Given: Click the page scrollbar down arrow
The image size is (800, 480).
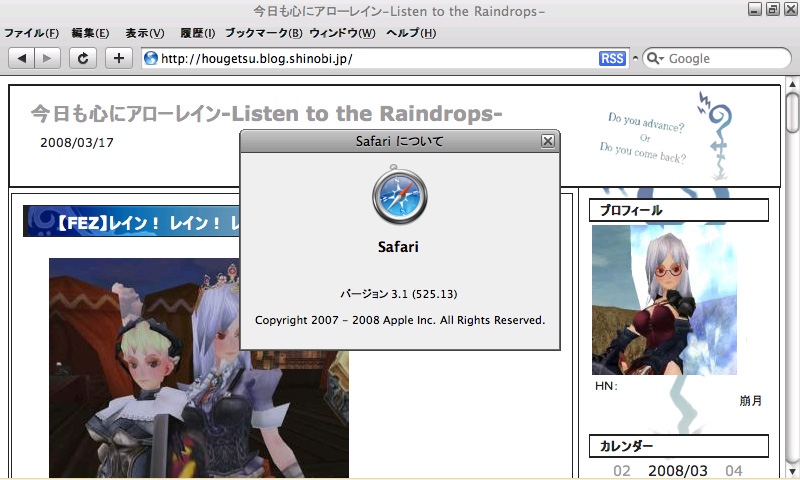Looking at the screenshot, I should click(792, 471).
